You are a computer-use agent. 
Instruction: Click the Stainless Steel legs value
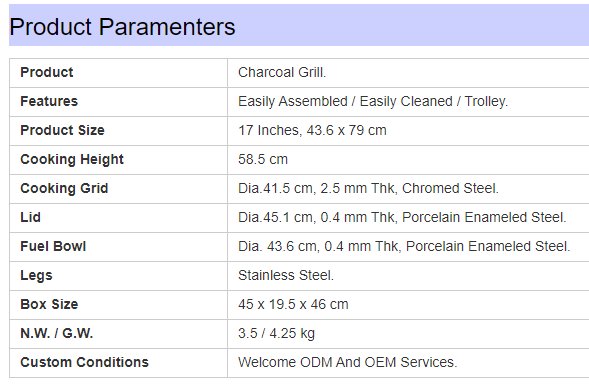click(x=286, y=275)
